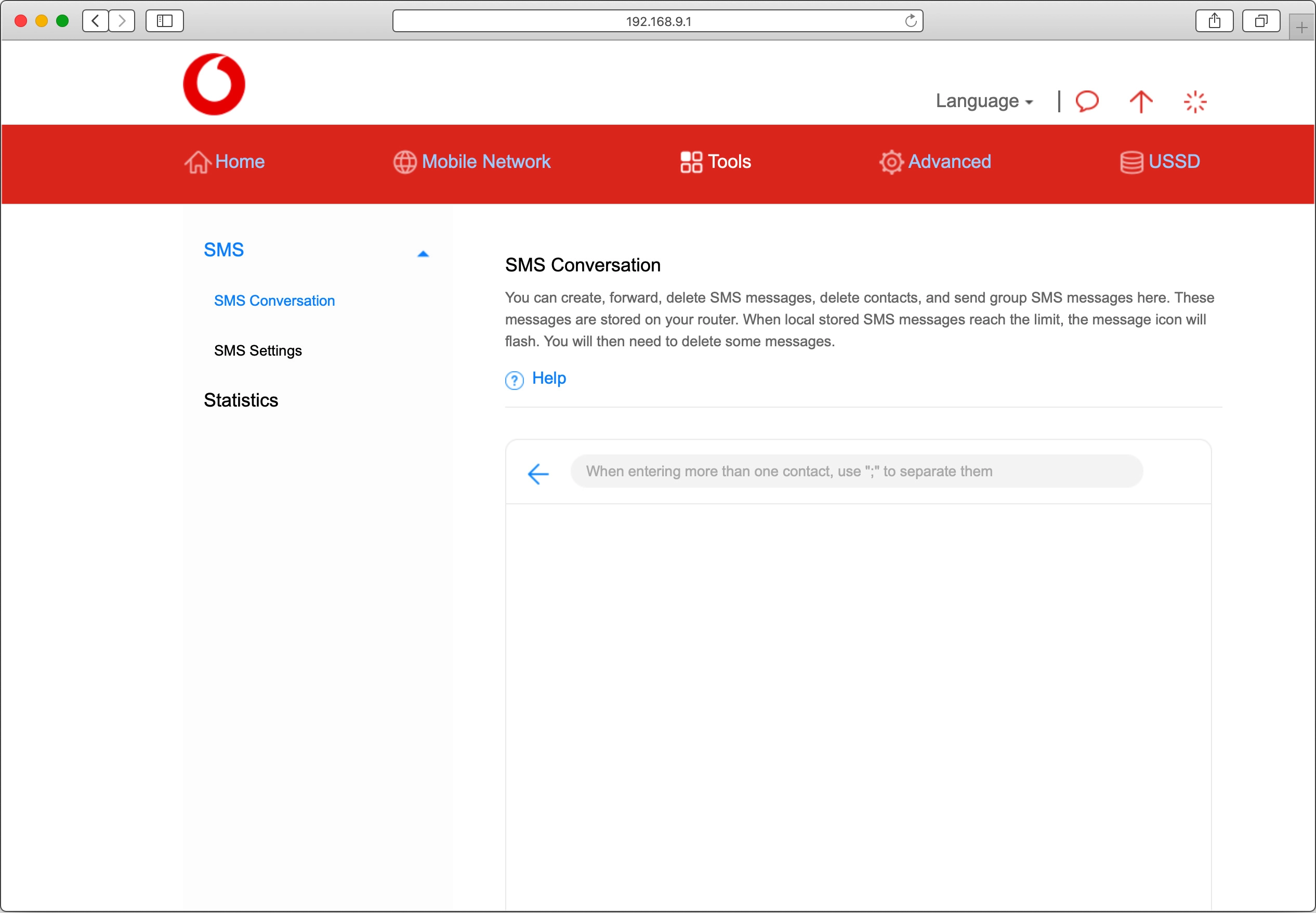
Task: Open the Statistics section
Action: pyautogui.click(x=241, y=399)
